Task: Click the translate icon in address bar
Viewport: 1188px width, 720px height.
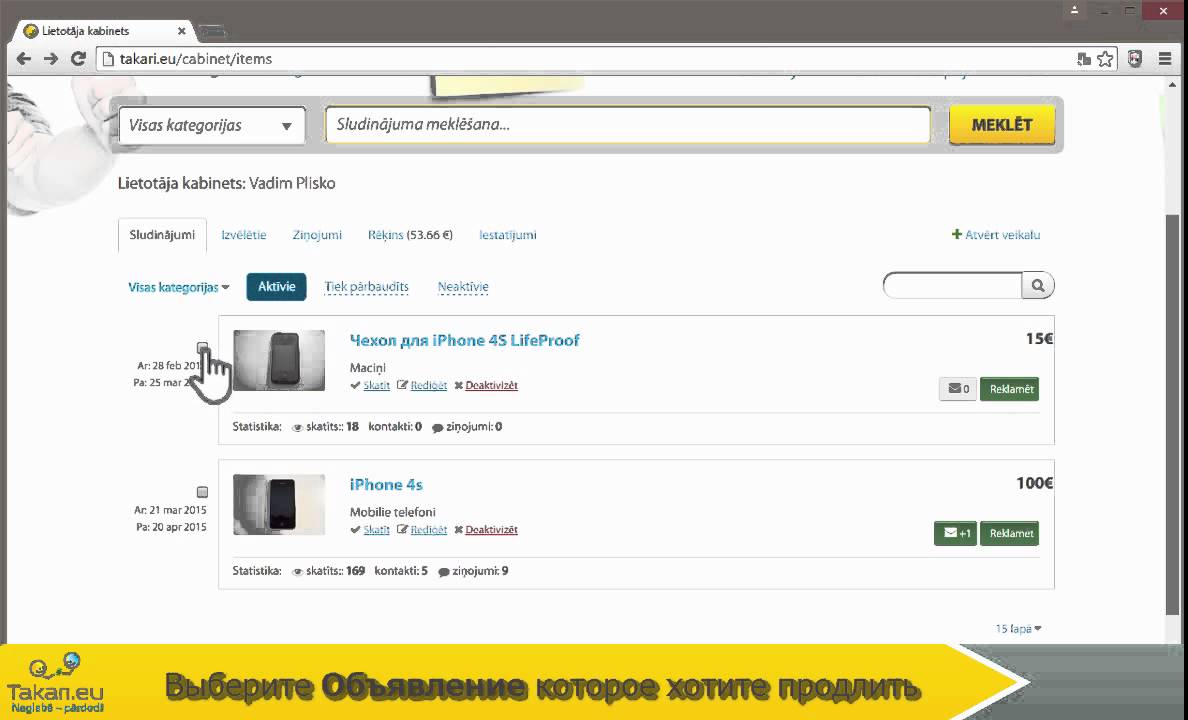Action: tap(1084, 59)
